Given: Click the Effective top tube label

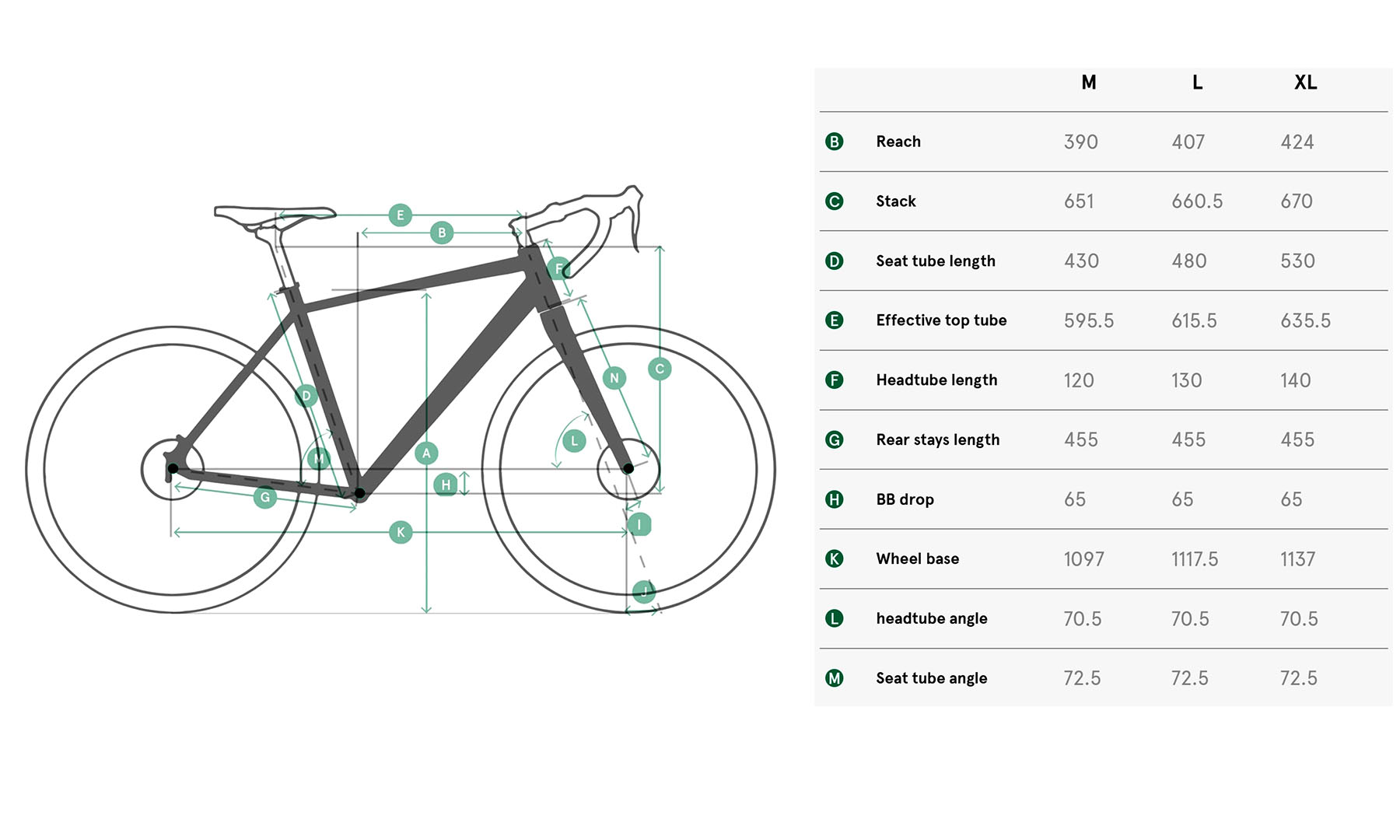Looking at the screenshot, I should (x=941, y=320).
